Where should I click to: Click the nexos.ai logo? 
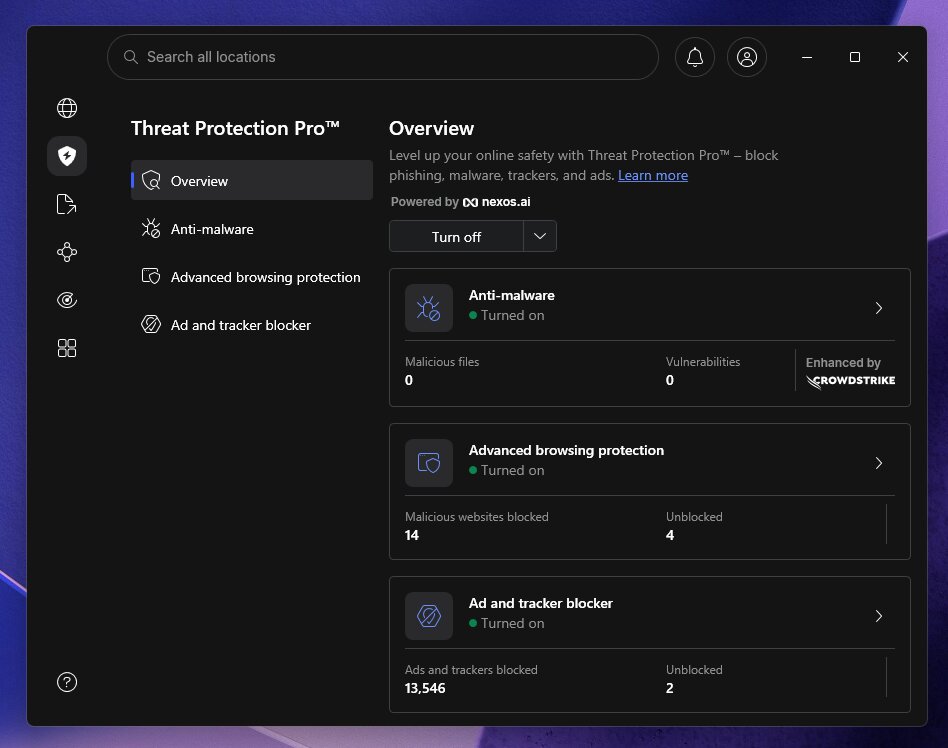click(496, 202)
